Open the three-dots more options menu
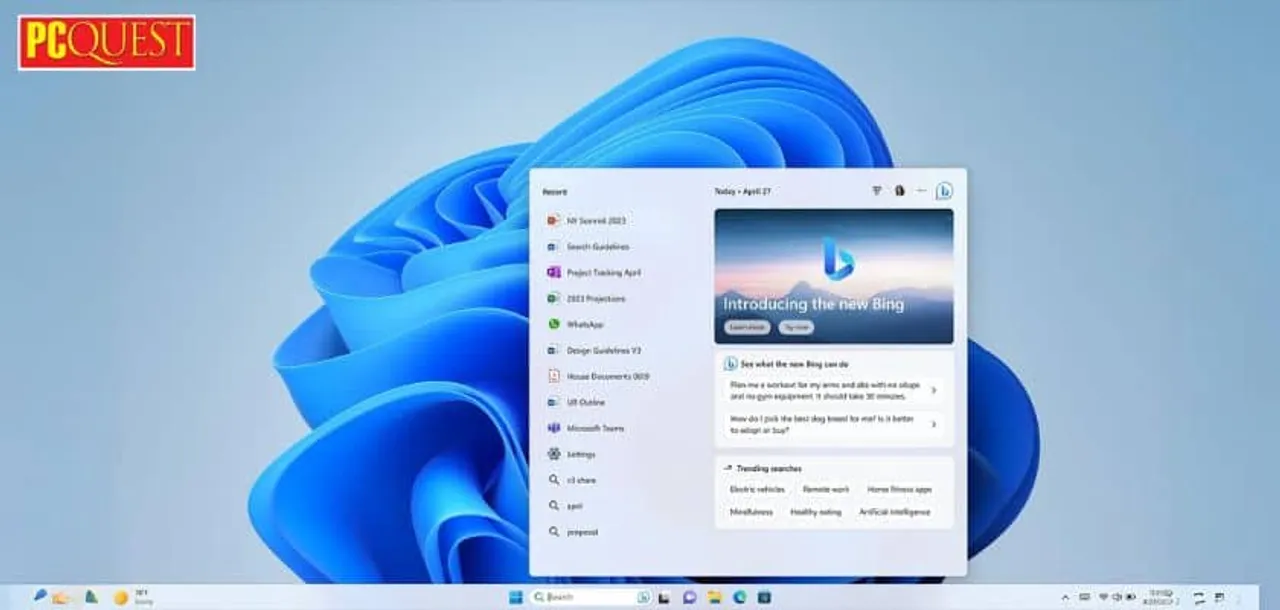 (921, 191)
